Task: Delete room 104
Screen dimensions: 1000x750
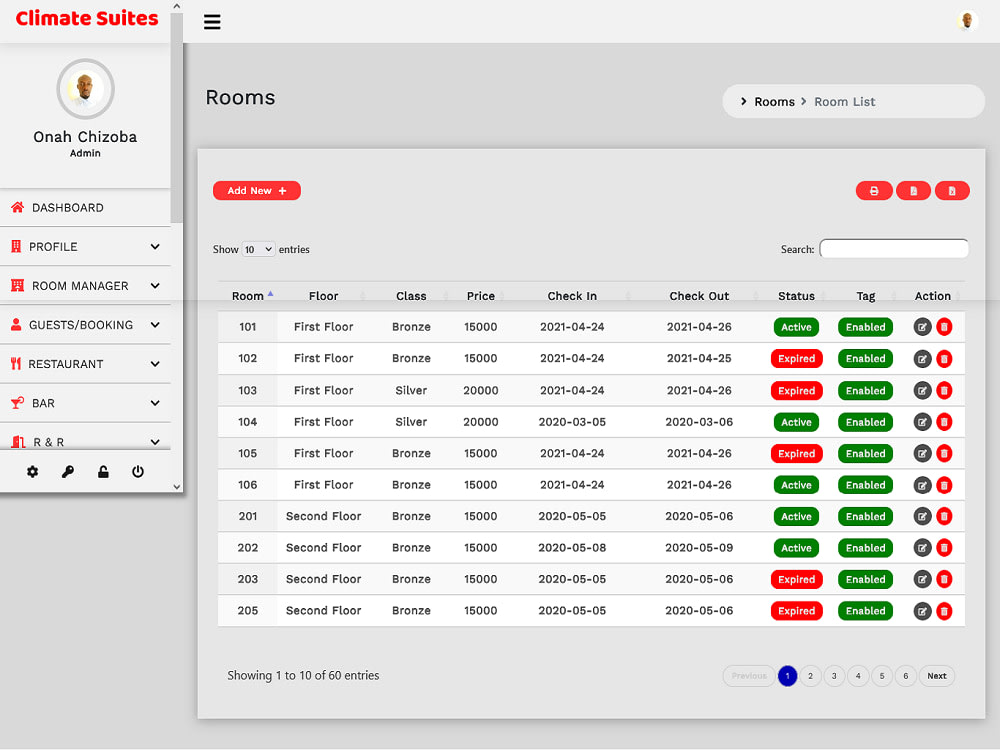Action: (945, 422)
